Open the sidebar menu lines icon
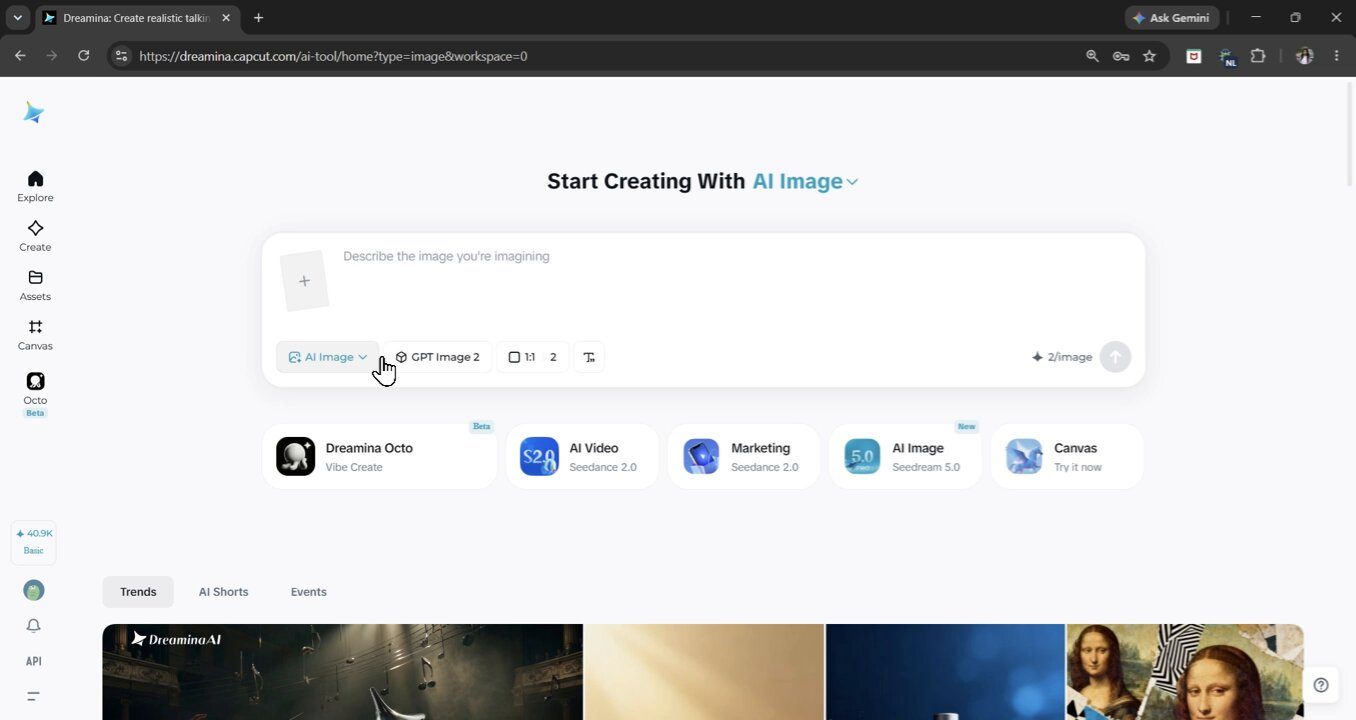The image size is (1356, 720). pyautogui.click(x=34, y=696)
